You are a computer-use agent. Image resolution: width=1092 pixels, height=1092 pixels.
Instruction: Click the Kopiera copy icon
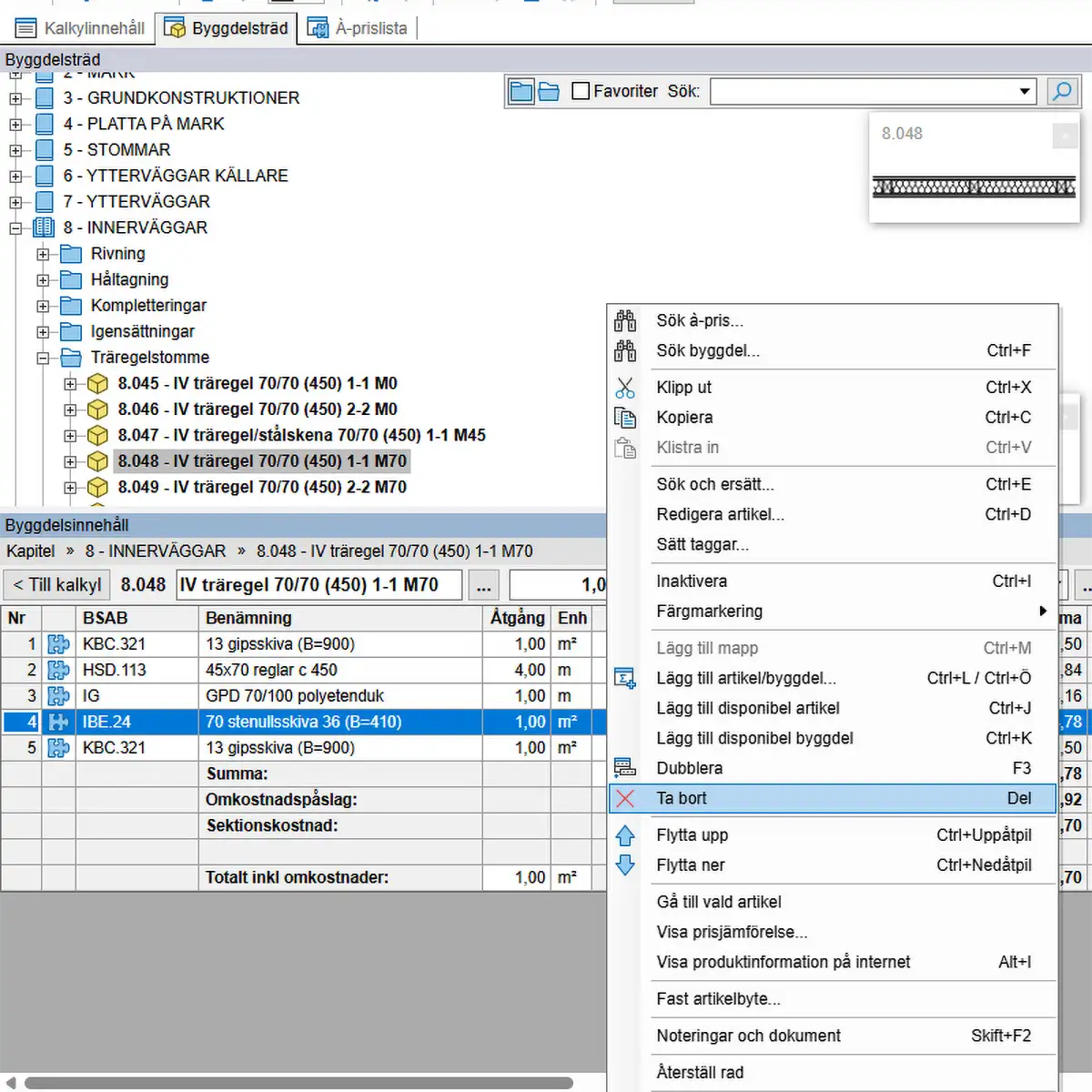(x=625, y=418)
